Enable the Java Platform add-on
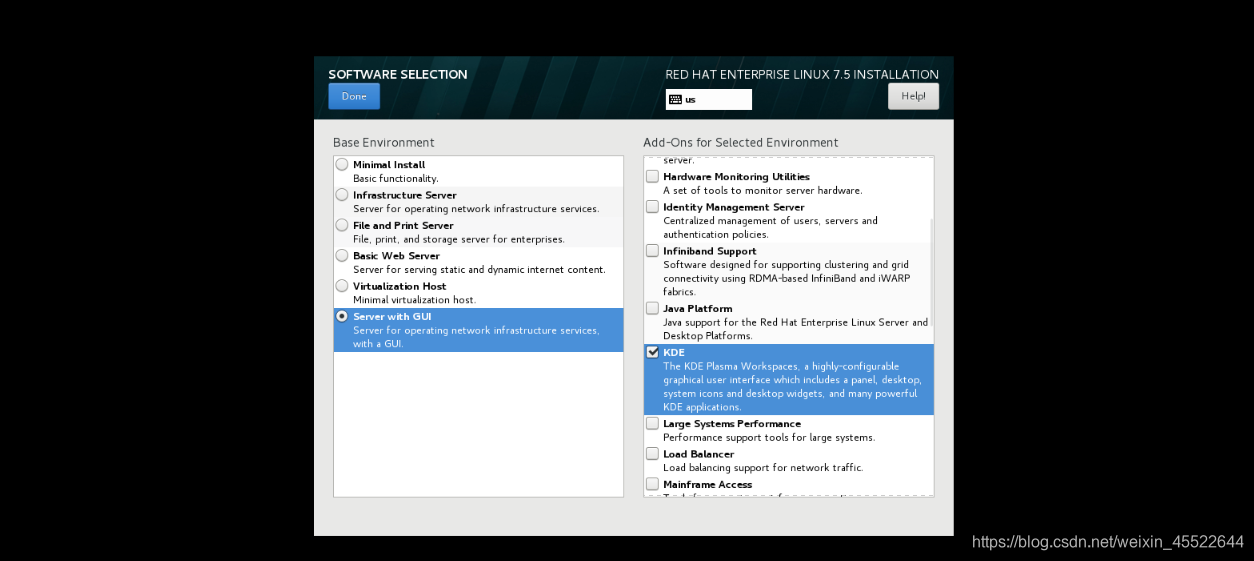This screenshot has height=561, width=1254. (x=653, y=309)
